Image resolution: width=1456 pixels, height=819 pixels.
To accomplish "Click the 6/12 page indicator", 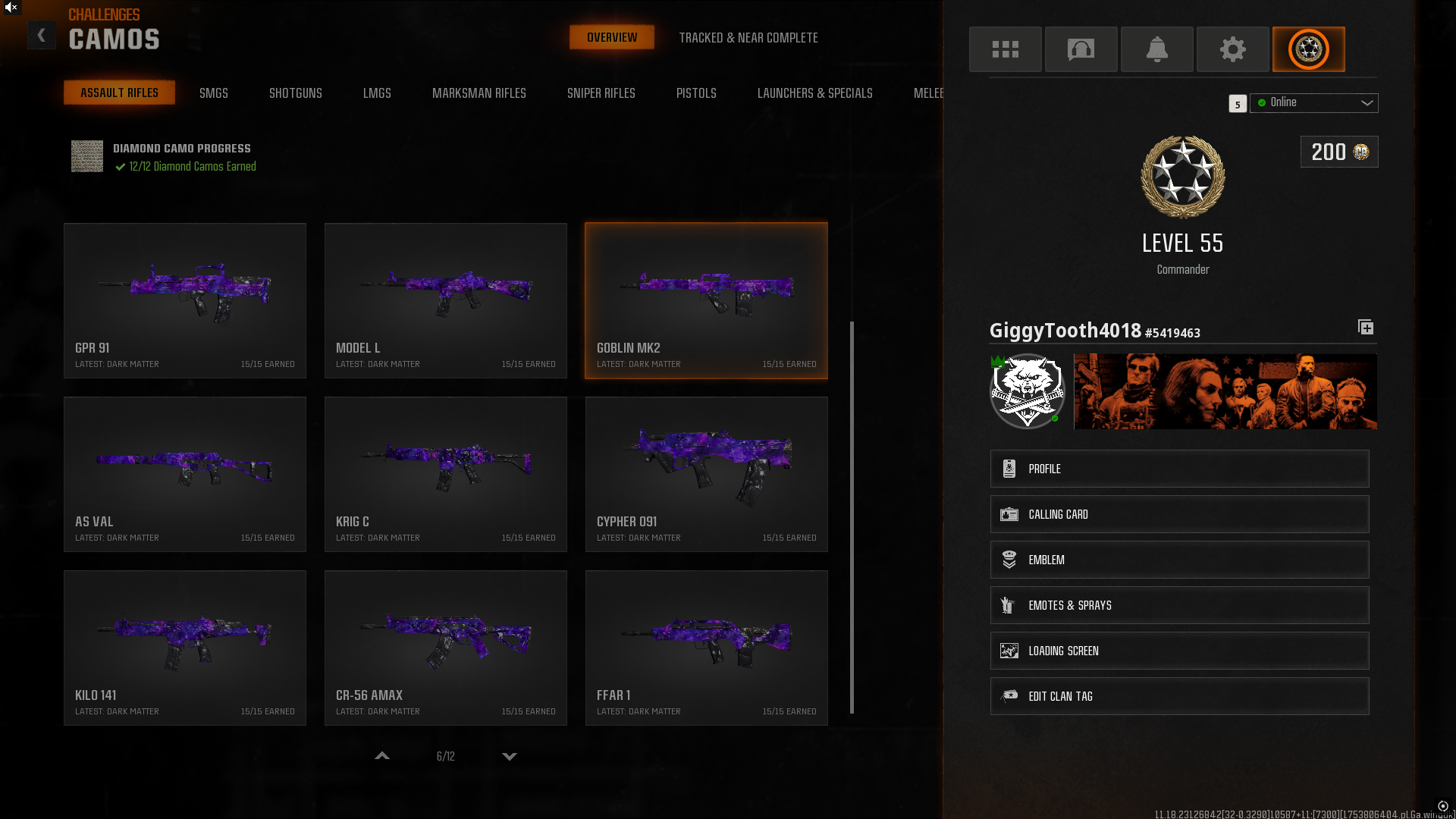I will 446,756.
